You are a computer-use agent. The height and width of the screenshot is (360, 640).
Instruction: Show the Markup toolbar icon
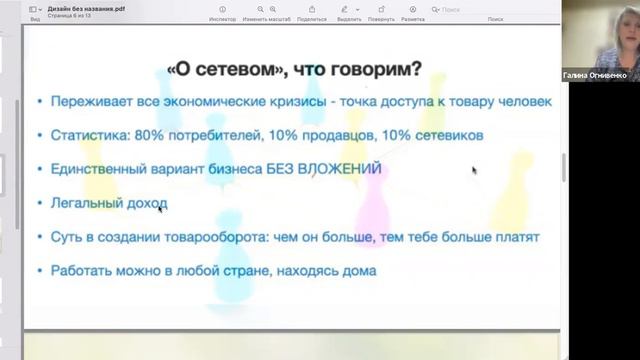point(413,9)
